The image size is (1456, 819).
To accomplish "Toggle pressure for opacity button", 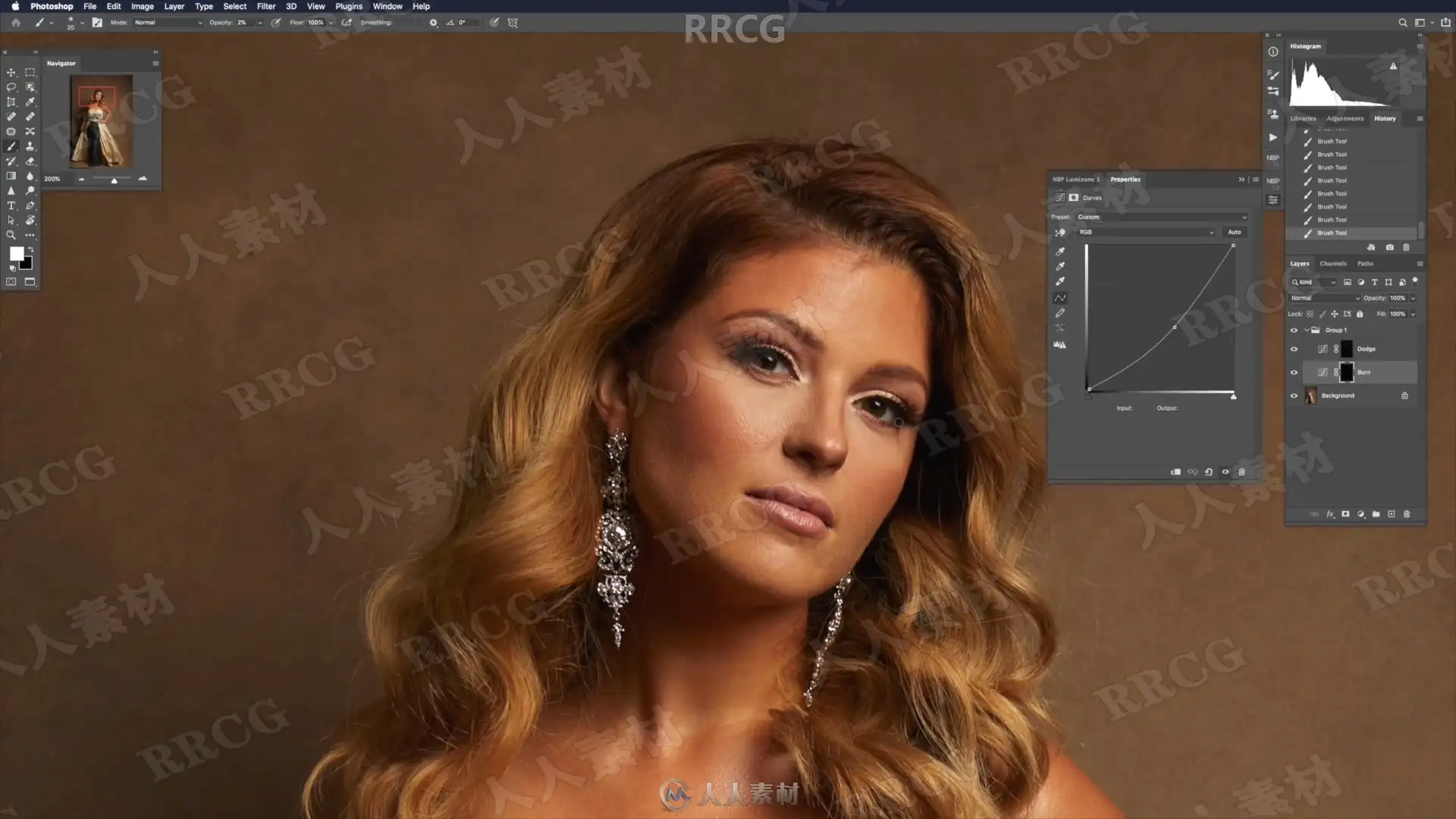I will point(275,23).
